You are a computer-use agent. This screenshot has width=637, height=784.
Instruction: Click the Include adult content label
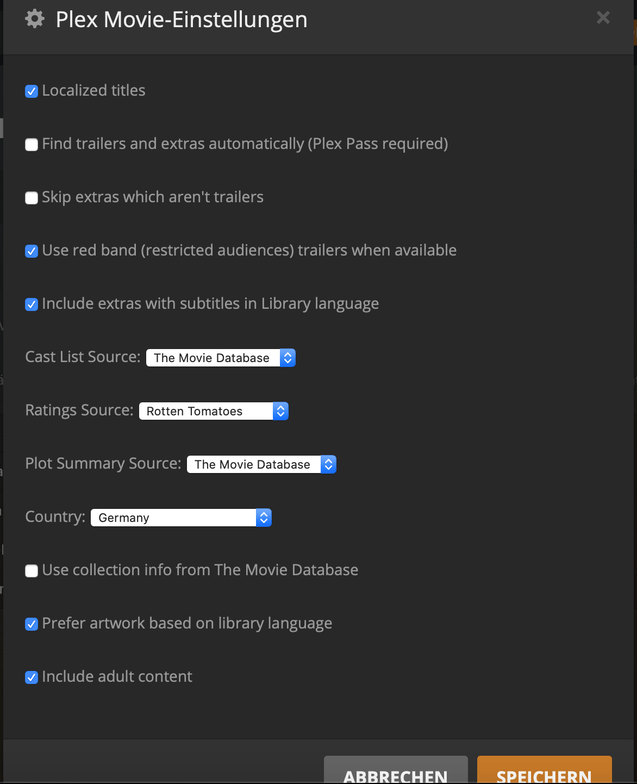(x=117, y=676)
